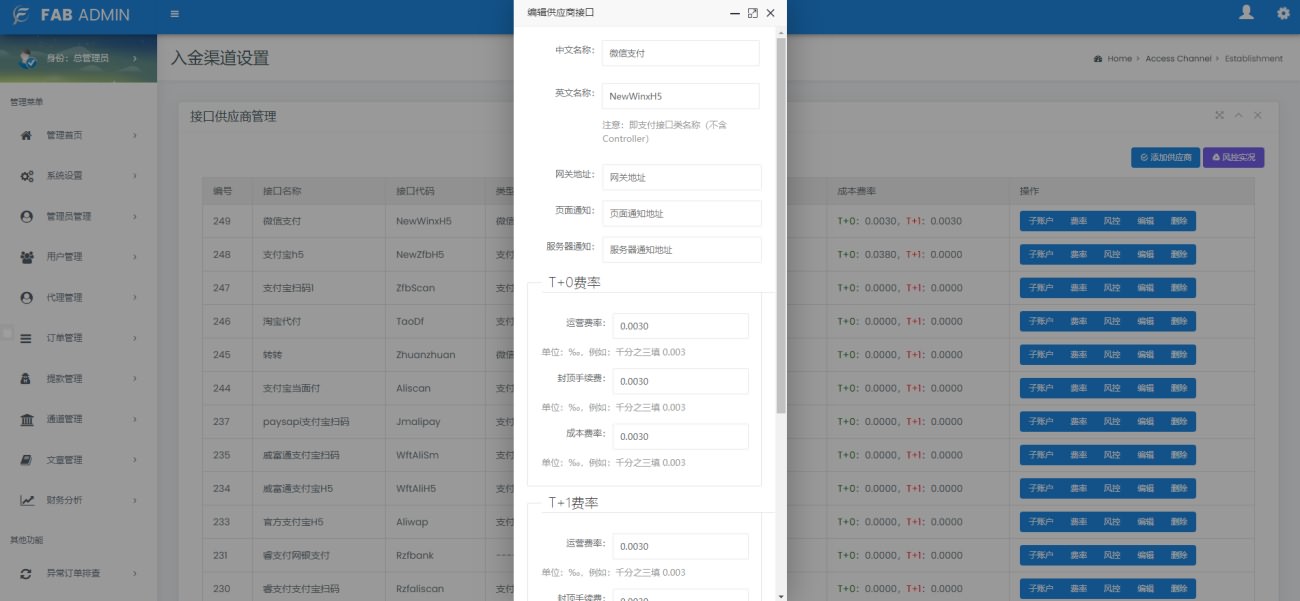This screenshot has height=601, width=1300.
Task: Click the dialog's vertical scrollbar thumb
Action: click(x=781, y=226)
